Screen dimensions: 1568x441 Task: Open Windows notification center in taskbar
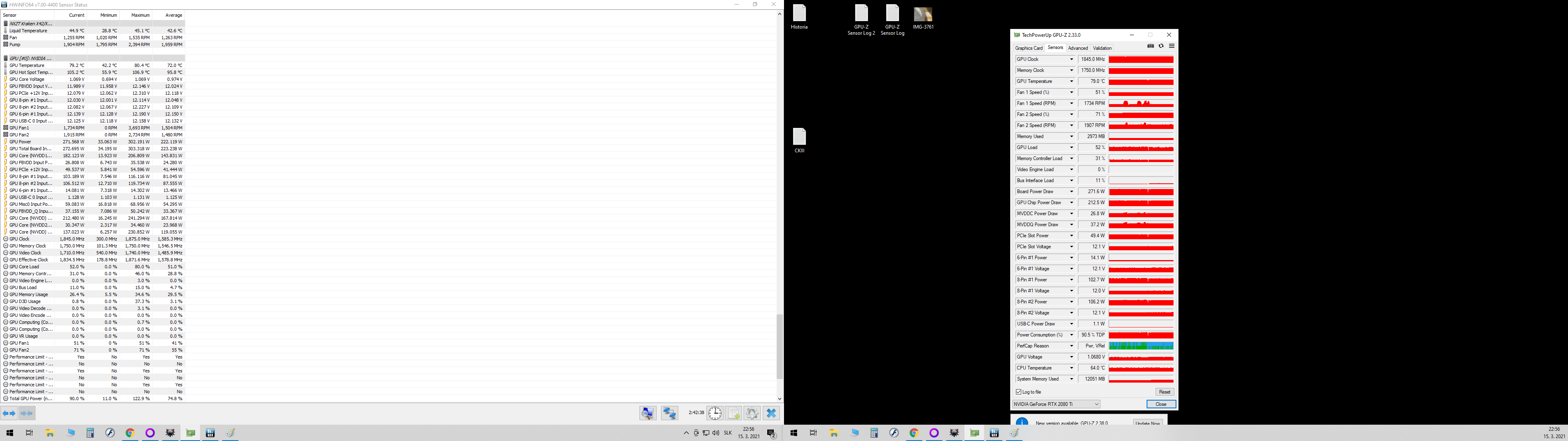[771, 434]
